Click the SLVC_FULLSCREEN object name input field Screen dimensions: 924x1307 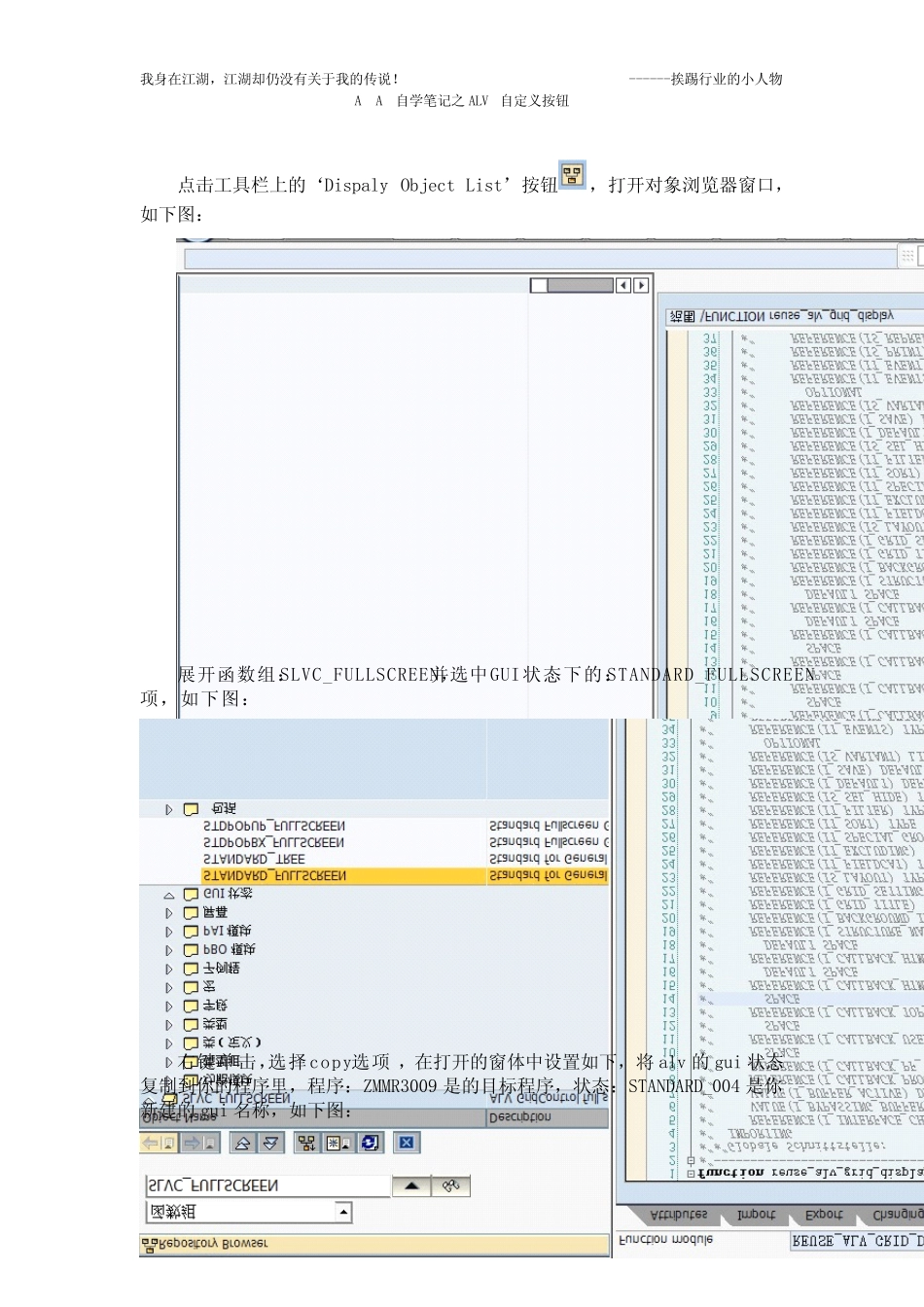tap(267, 1185)
